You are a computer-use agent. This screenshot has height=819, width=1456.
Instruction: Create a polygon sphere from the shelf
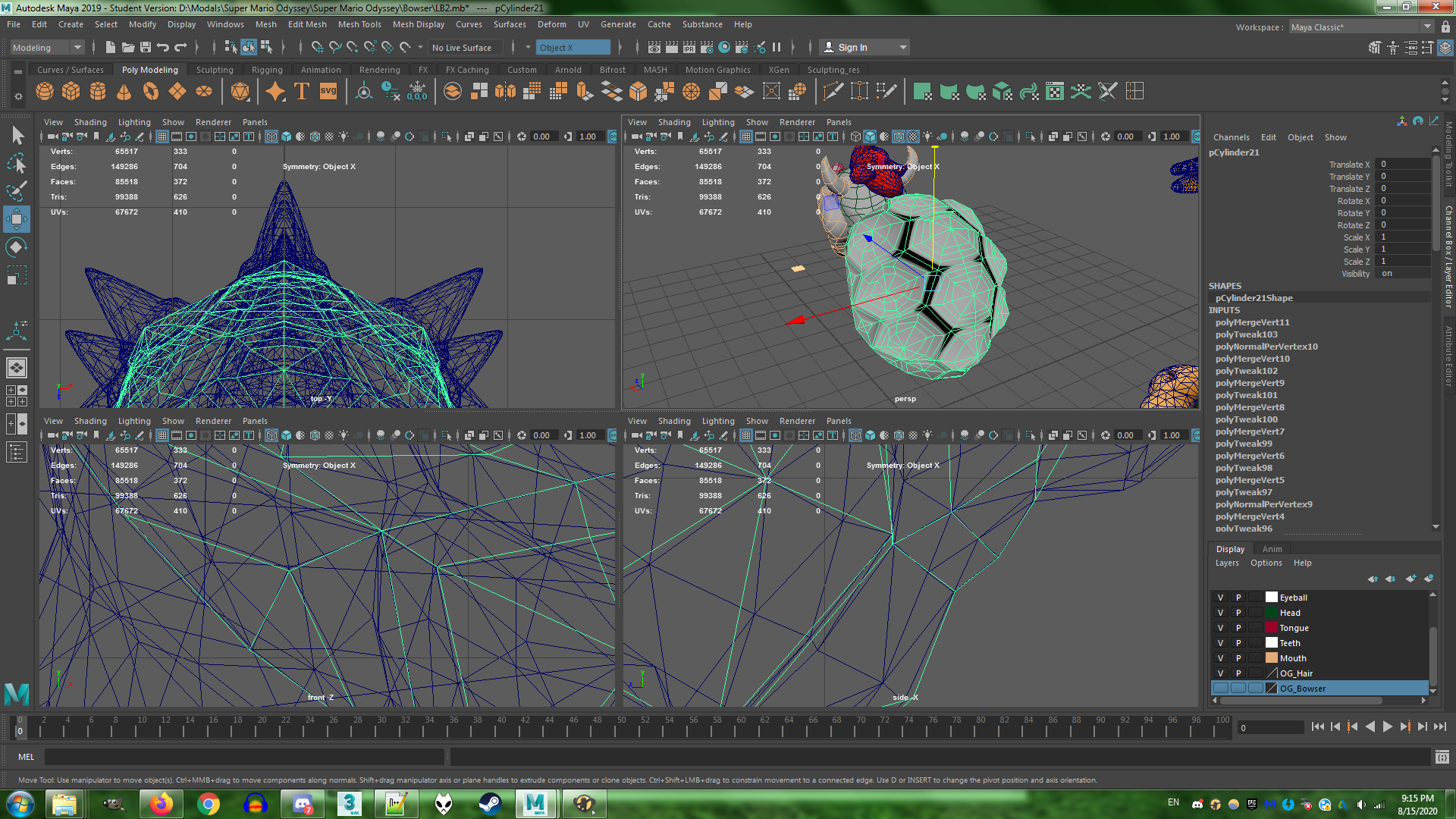(x=45, y=92)
